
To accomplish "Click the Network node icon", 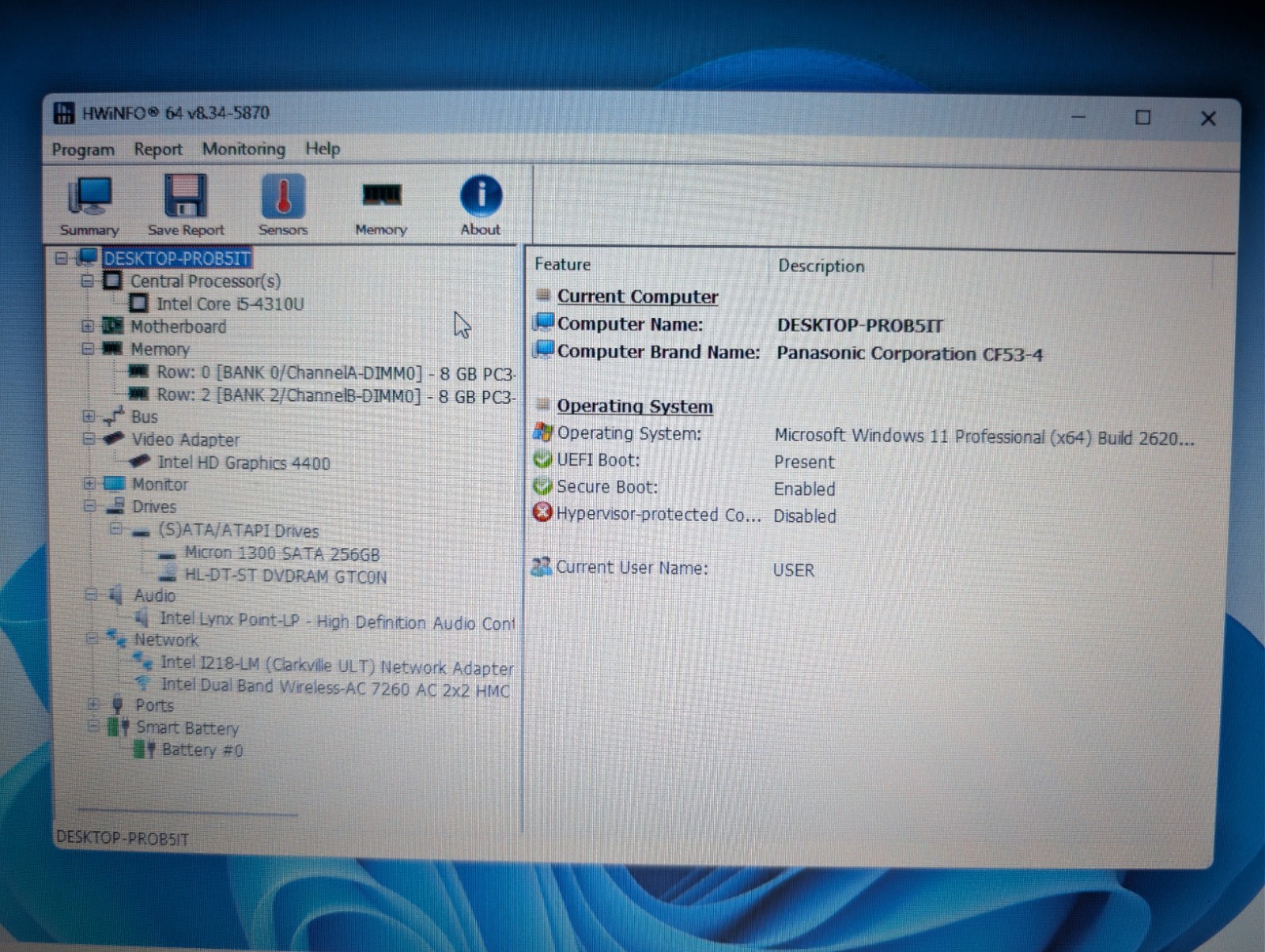I will point(117,637).
